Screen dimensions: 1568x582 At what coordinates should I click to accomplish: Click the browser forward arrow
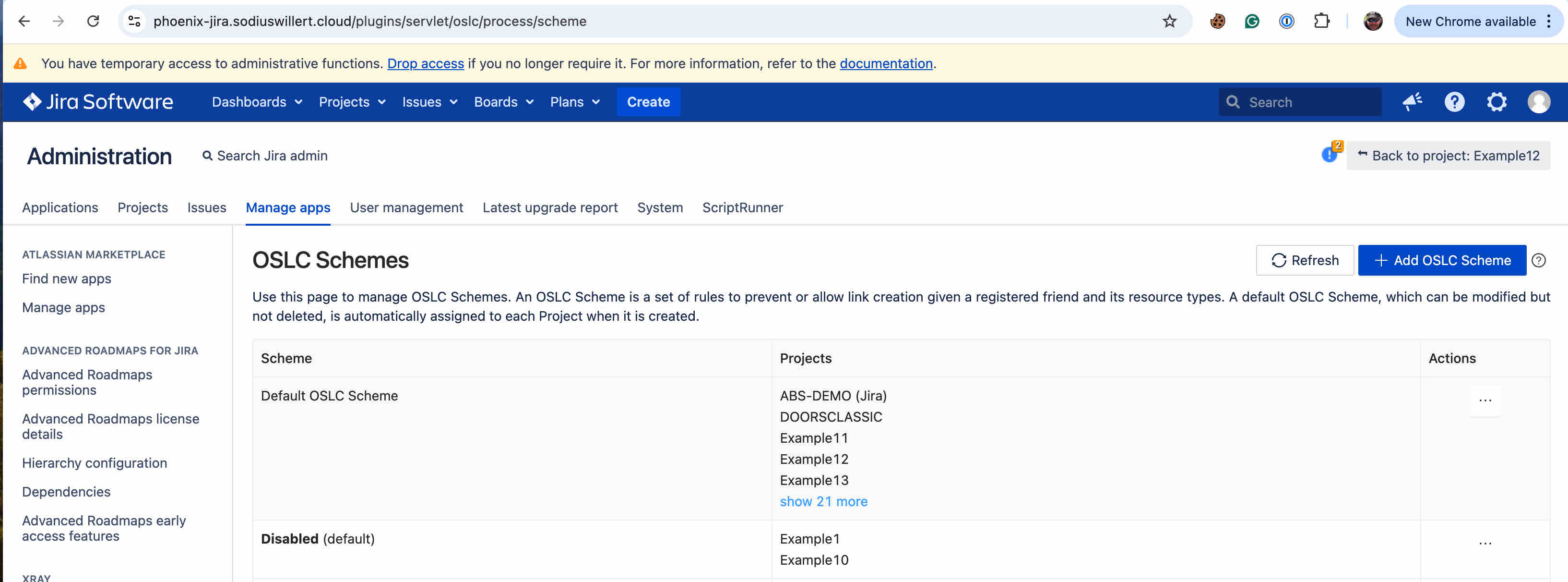coord(59,21)
